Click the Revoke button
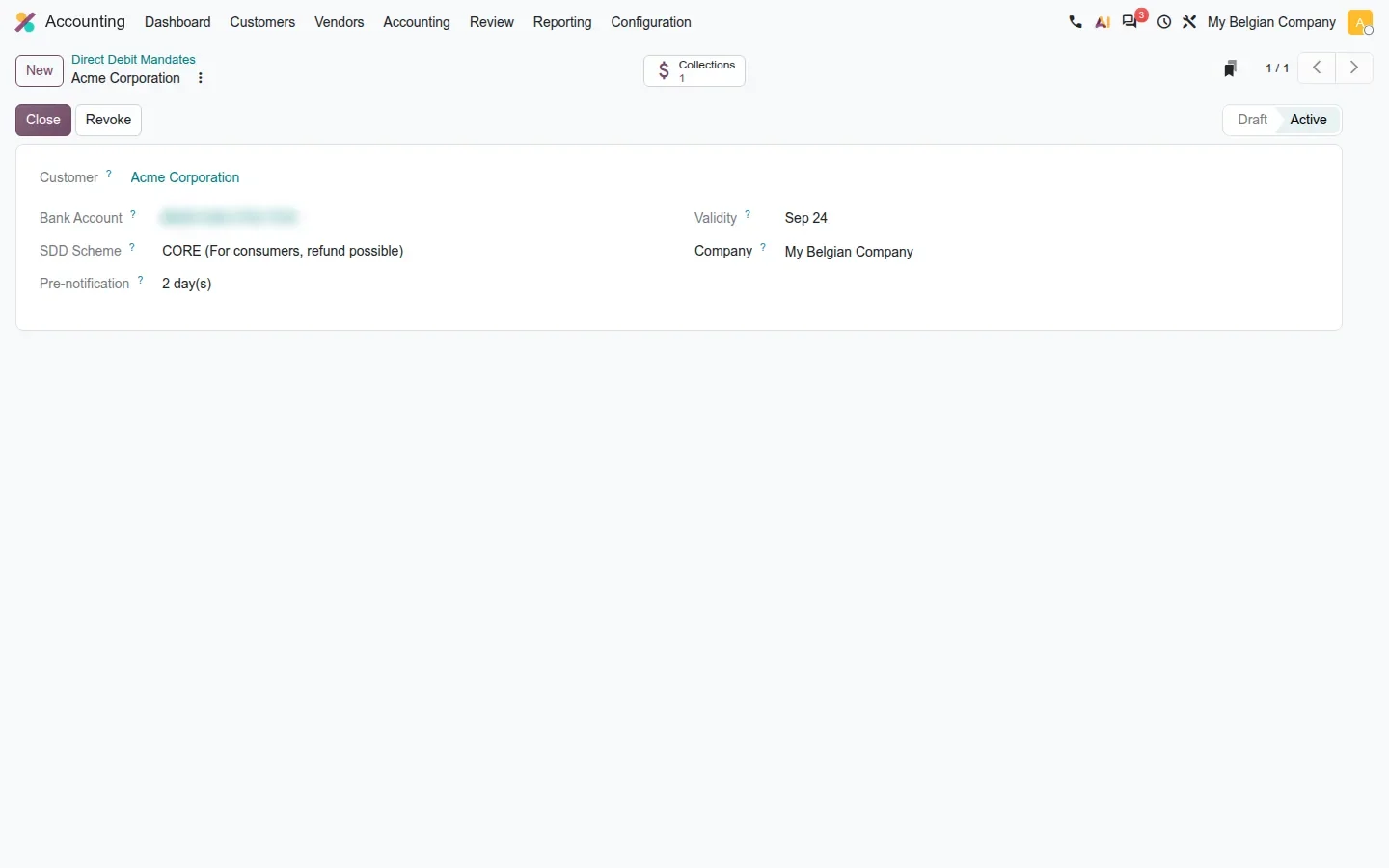 point(108,120)
